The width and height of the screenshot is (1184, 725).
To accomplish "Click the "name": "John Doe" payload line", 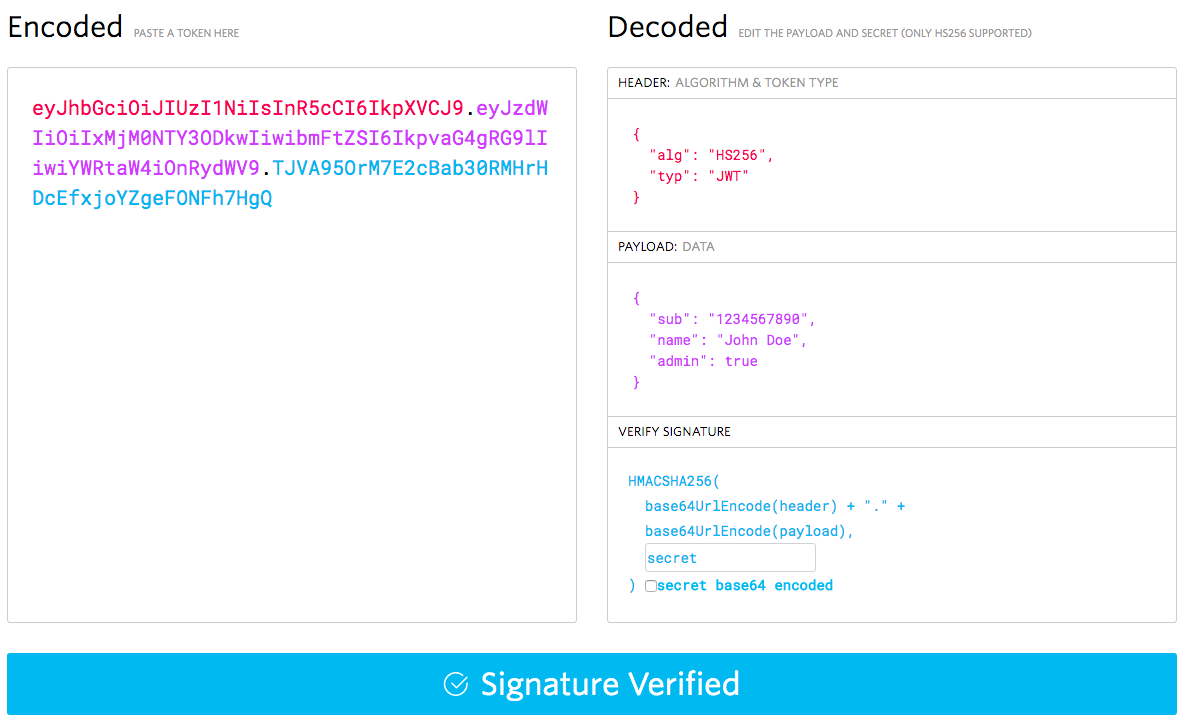I will [728, 340].
